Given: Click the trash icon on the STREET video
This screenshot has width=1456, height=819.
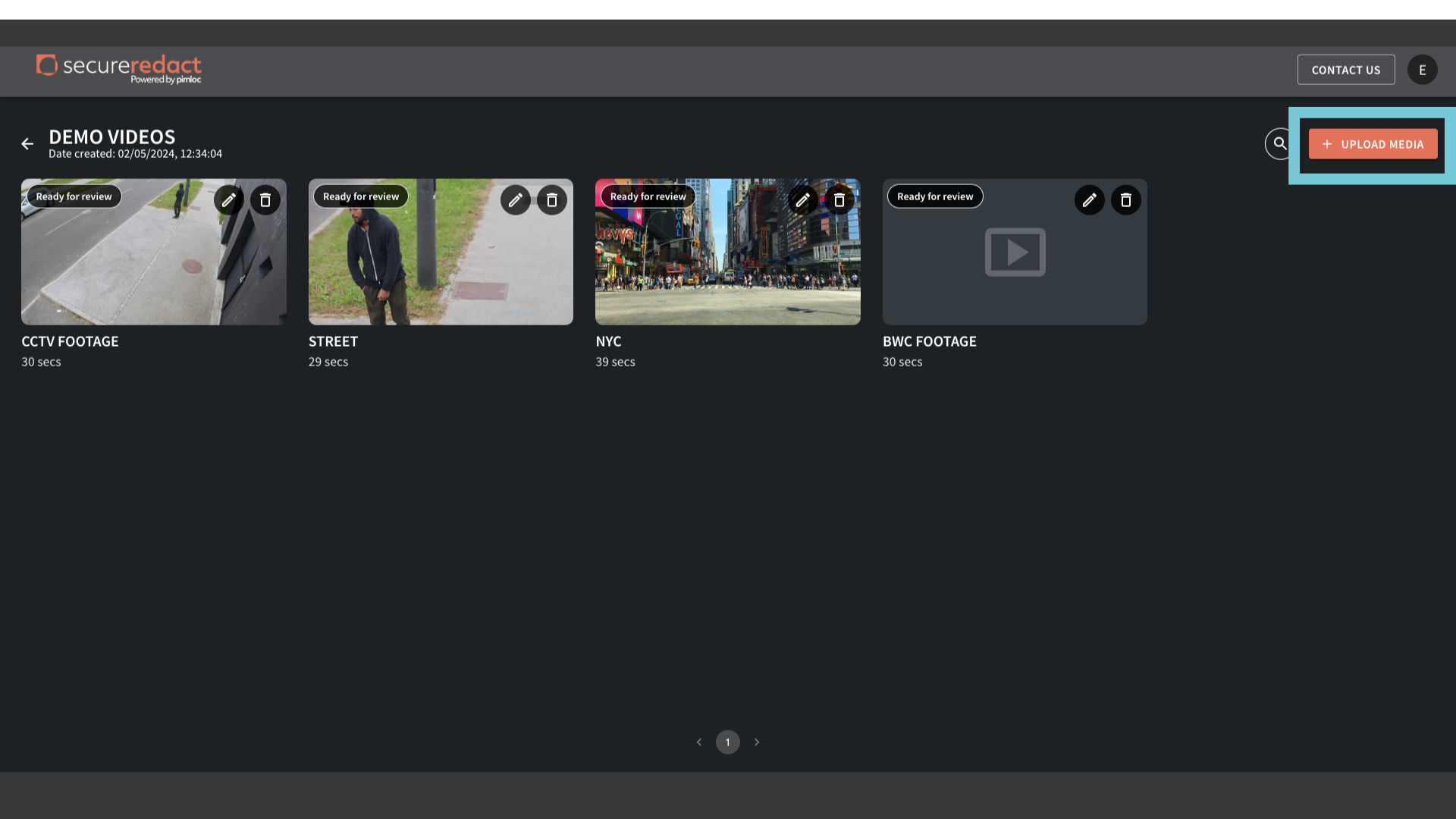Looking at the screenshot, I should (x=551, y=199).
